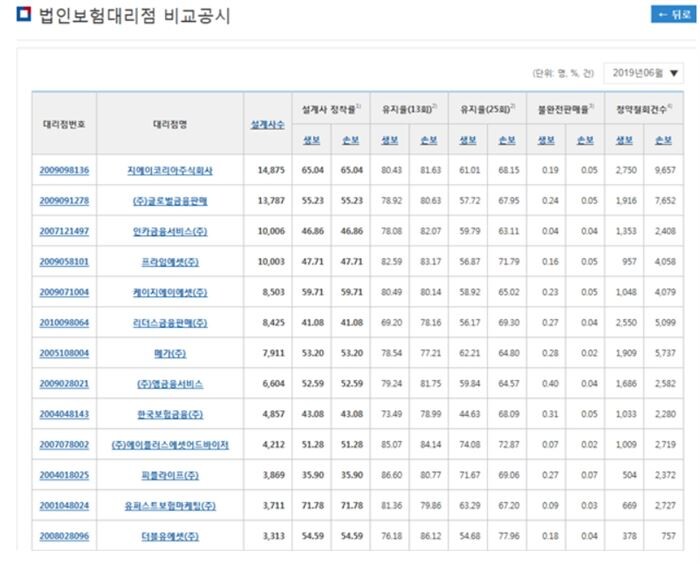700x564 pixels.
Task: Open agency number 2004018025
Action: [x=64, y=475]
